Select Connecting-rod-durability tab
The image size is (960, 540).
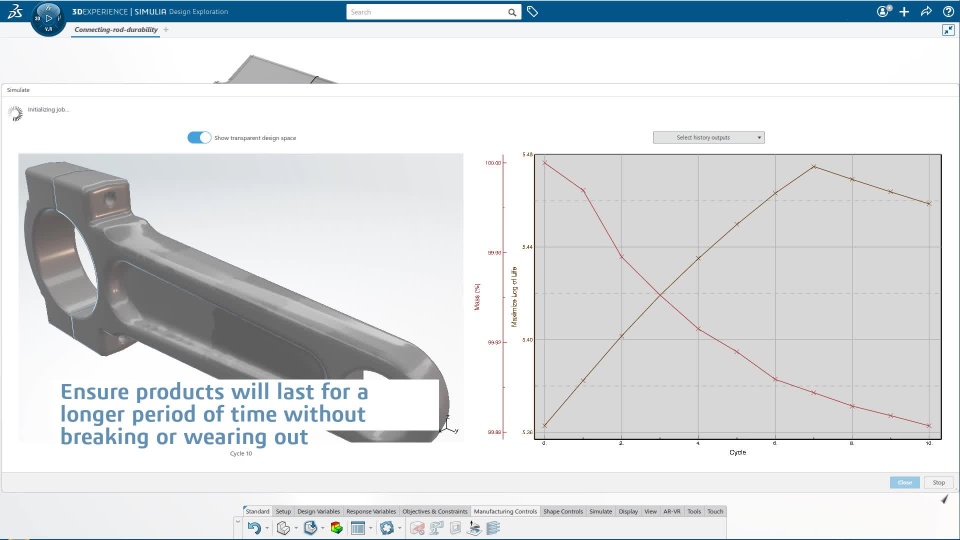(x=116, y=29)
